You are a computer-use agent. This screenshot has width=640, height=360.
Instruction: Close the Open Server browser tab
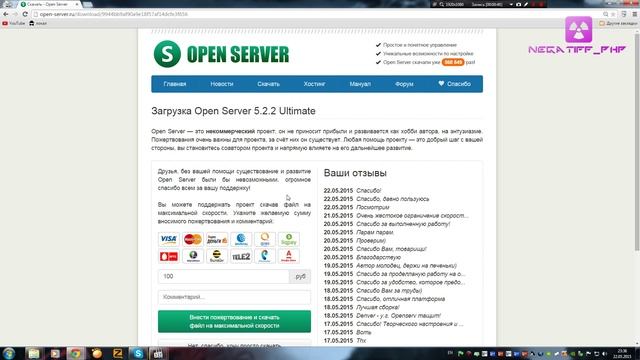coord(77,4)
